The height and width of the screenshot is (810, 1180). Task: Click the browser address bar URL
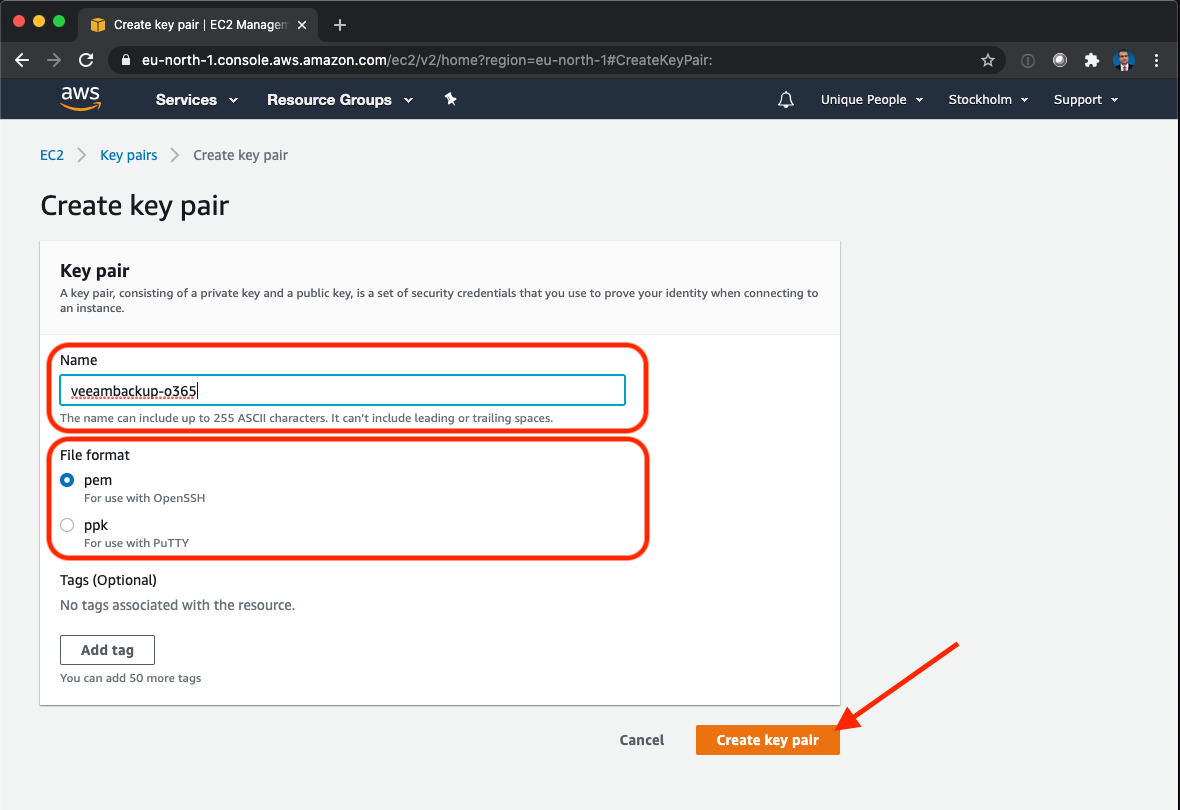point(427,60)
